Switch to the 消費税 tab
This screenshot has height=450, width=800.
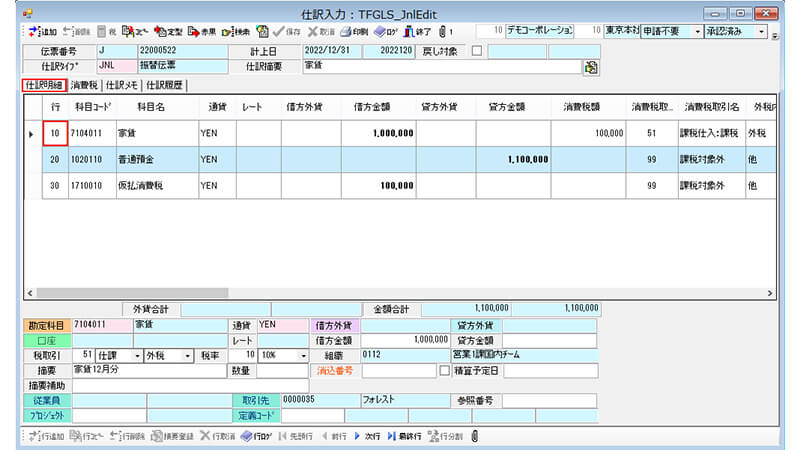[85, 85]
